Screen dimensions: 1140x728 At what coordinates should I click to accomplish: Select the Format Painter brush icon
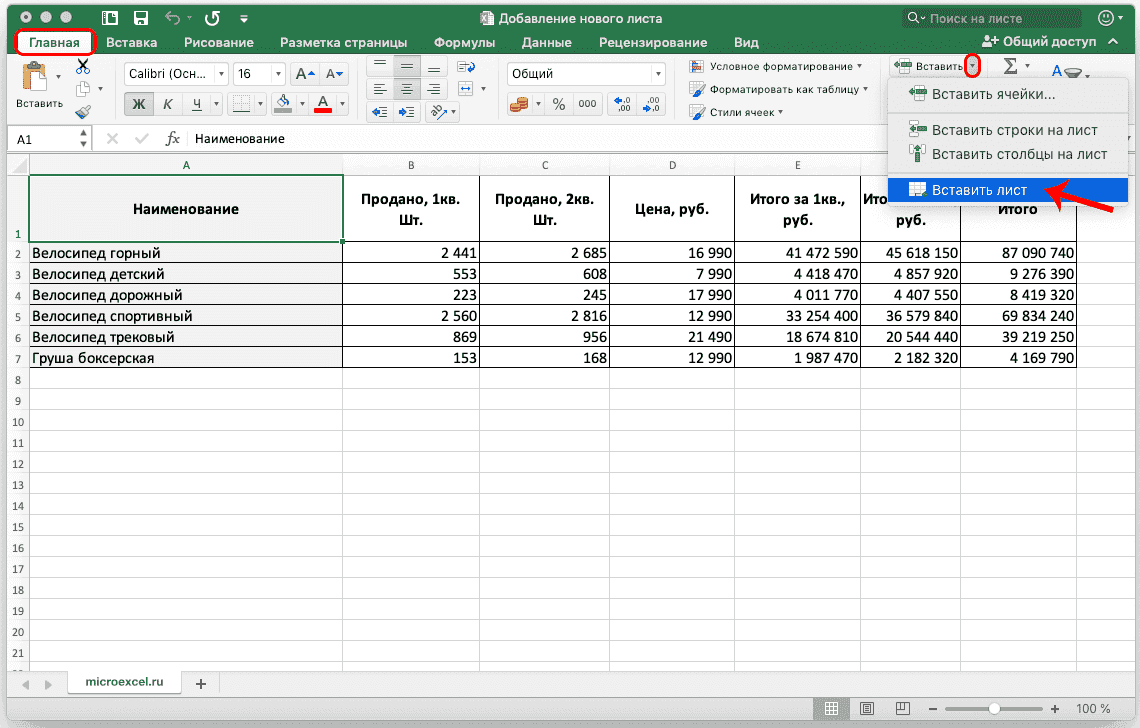[83, 112]
